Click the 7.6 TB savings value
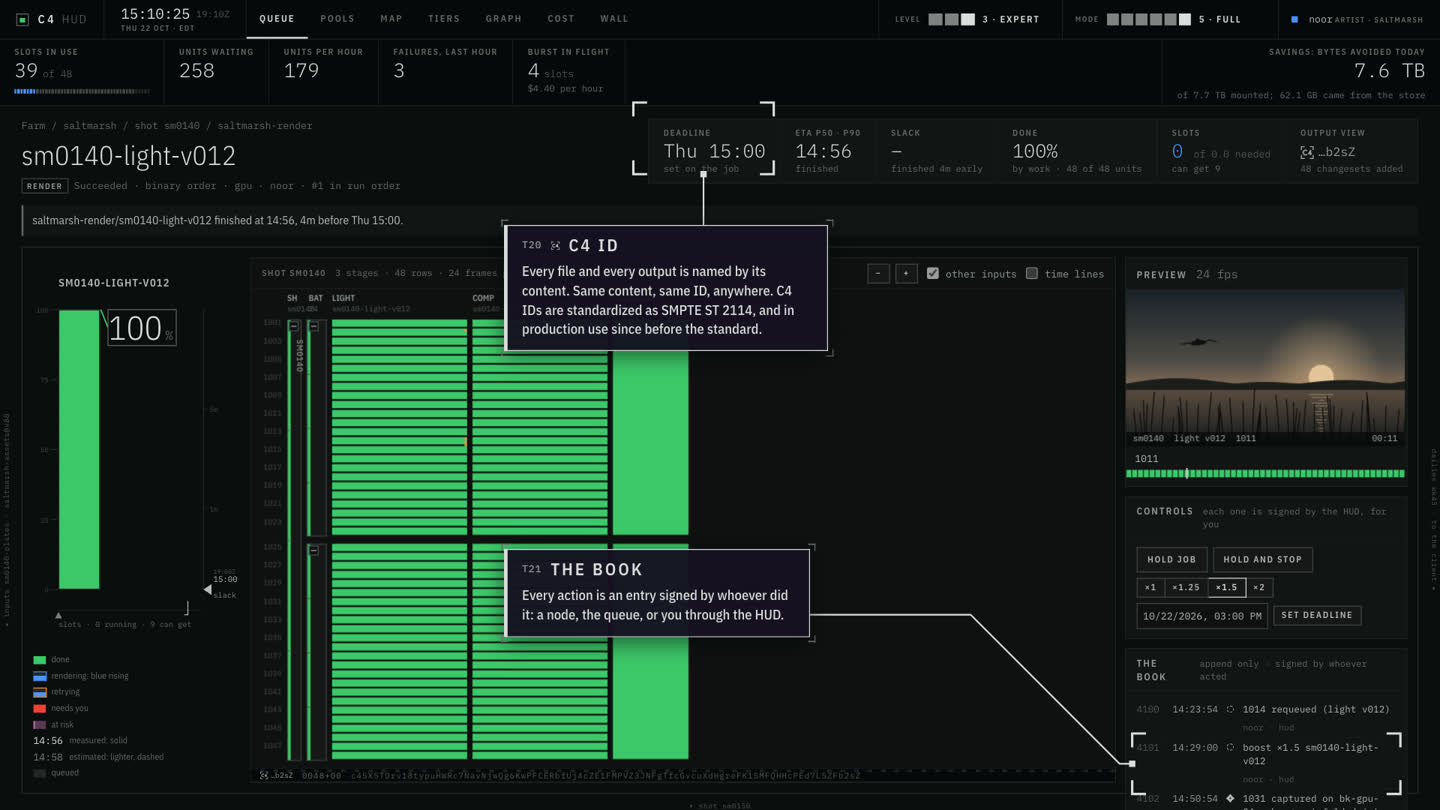The width and height of the screenshot is (1440, 810). pos(1389,71)
